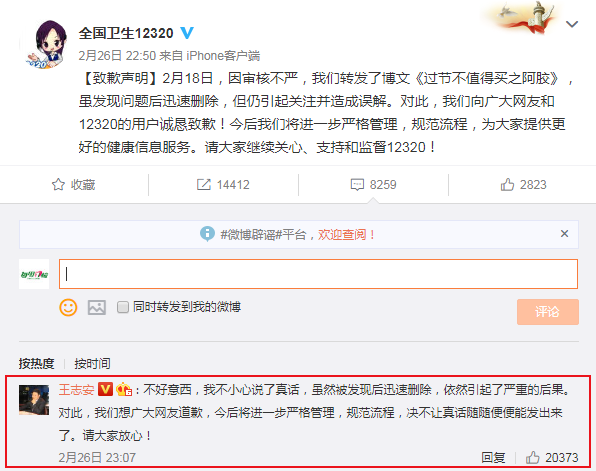The image size is (596, 471).
Task: Enable 同时转发到我的微博 checkbox
Action: 123,307
